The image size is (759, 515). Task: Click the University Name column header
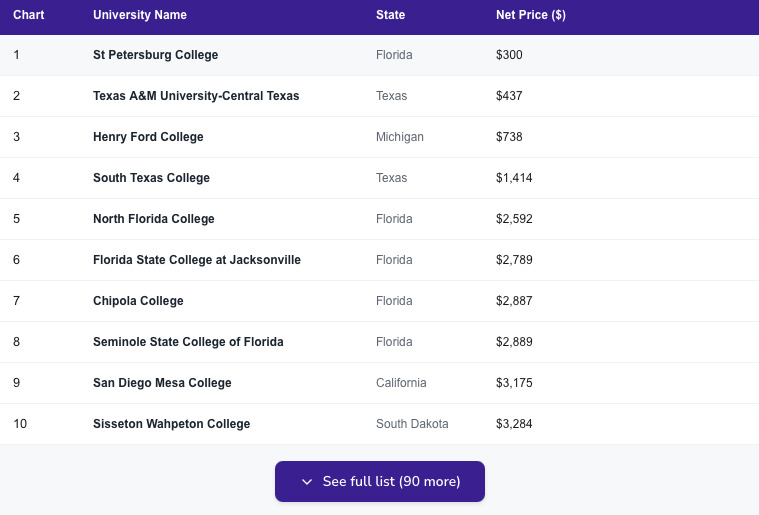click(x=140, y=15)
